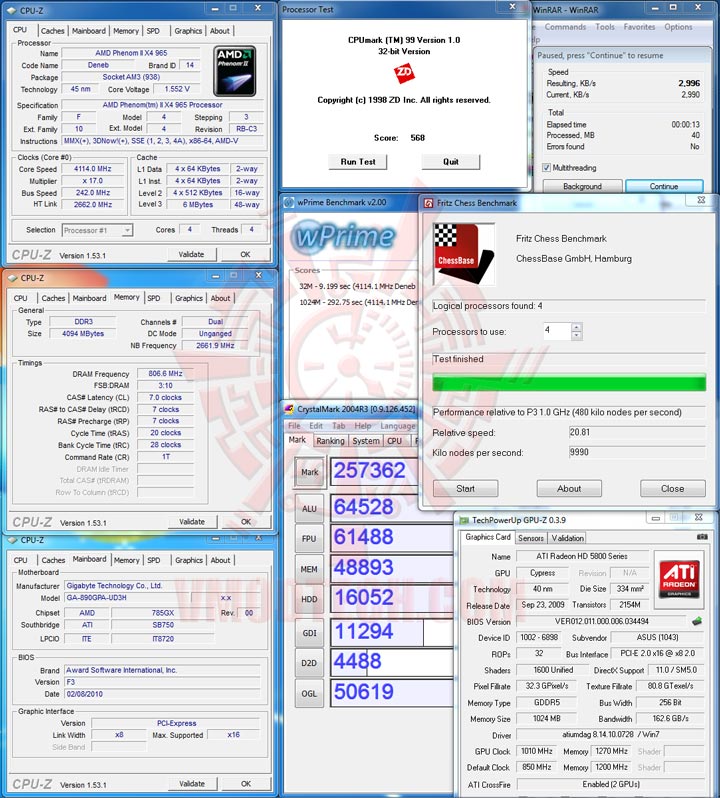Open the Commands menu in WinRAR
Viewport: 720px width, 798px height.
pos(565,27)
